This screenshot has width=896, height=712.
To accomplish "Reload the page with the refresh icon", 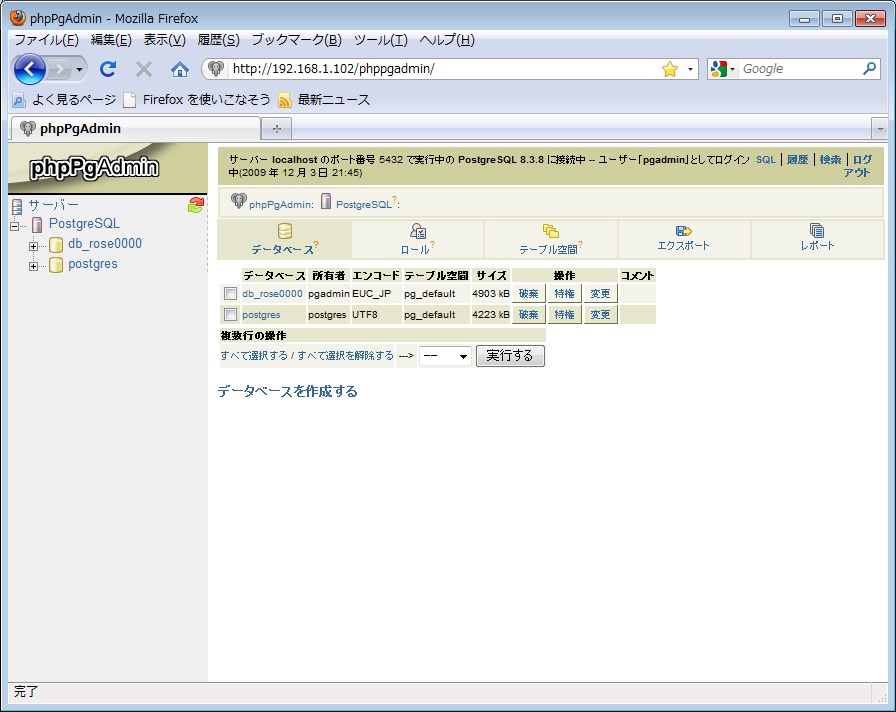I will (x=108, y=69).
